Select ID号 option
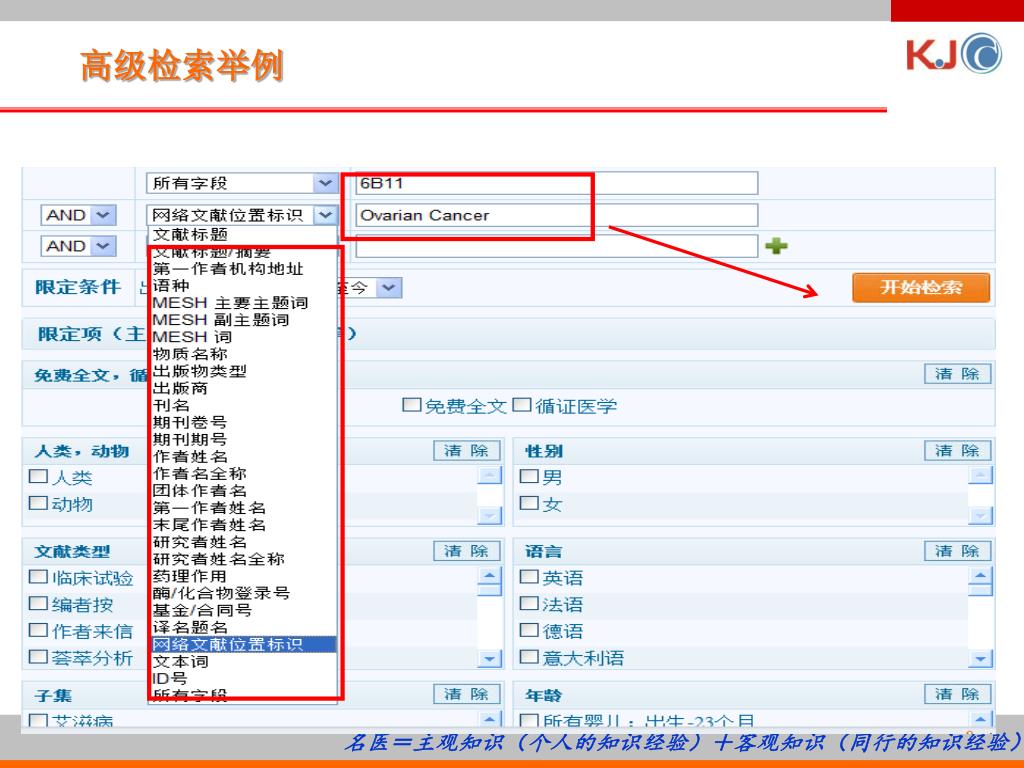Screen dimensions: 1024x768 (170, 678)
